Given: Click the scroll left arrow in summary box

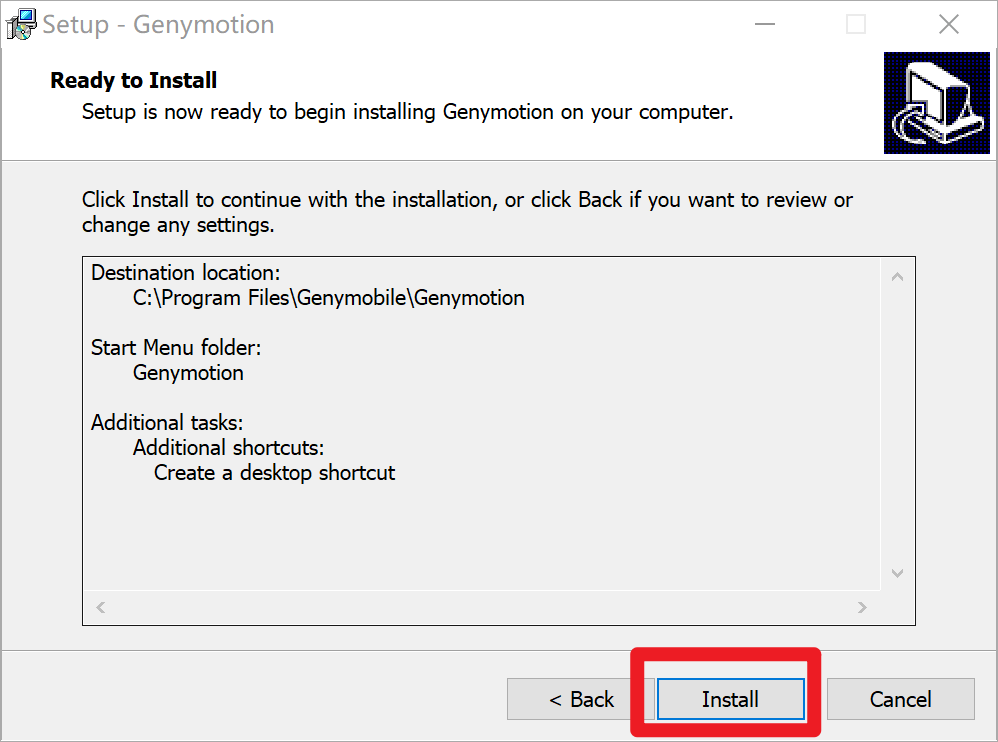Looking at the screenshot, I should pos(101,607).
